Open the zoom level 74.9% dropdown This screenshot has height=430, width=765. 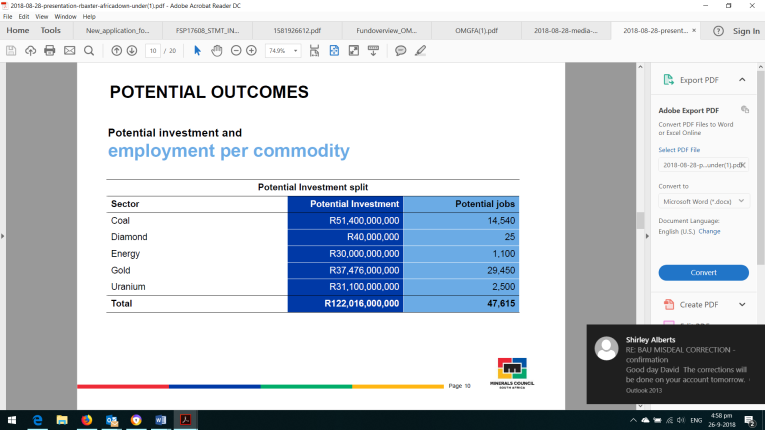tap(283, 50)
